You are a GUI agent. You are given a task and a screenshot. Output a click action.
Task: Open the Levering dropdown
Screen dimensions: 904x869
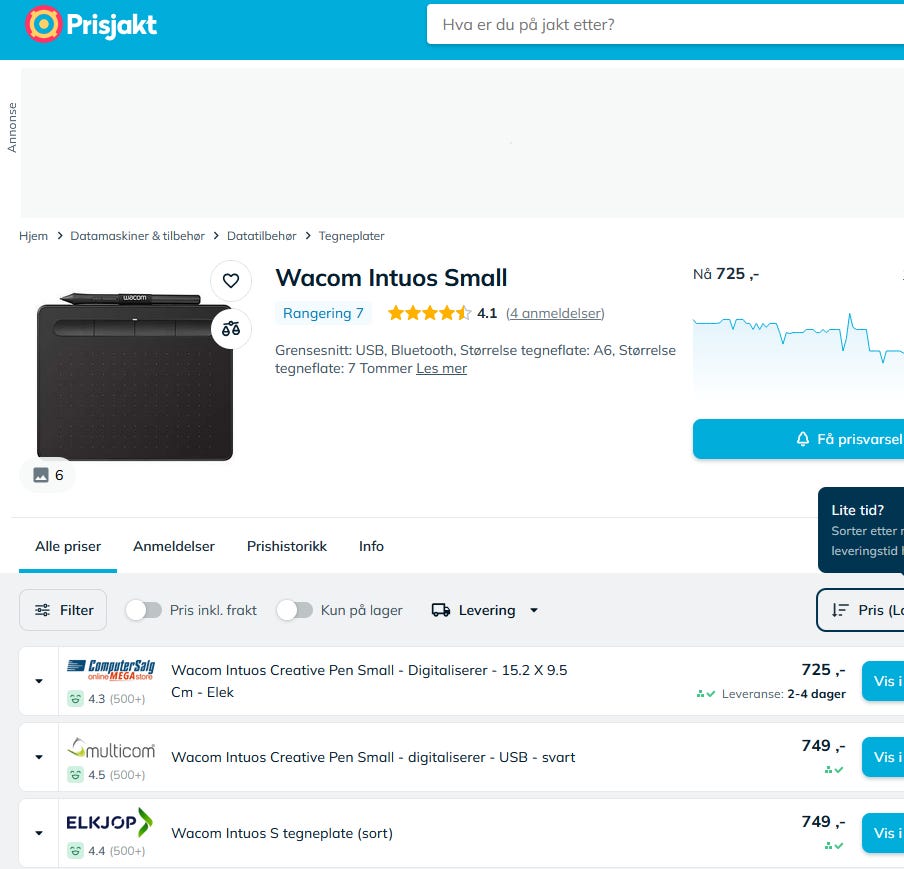pos(485,610)
